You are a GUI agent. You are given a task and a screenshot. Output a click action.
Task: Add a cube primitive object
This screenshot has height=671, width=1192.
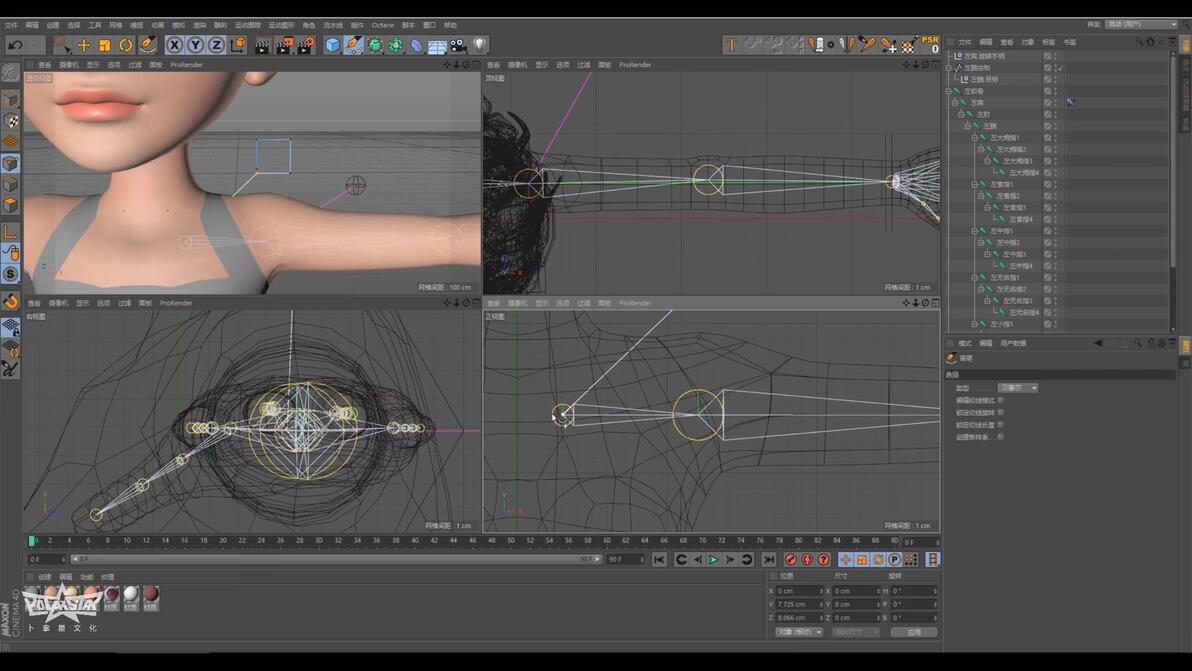tap(333, 45)
